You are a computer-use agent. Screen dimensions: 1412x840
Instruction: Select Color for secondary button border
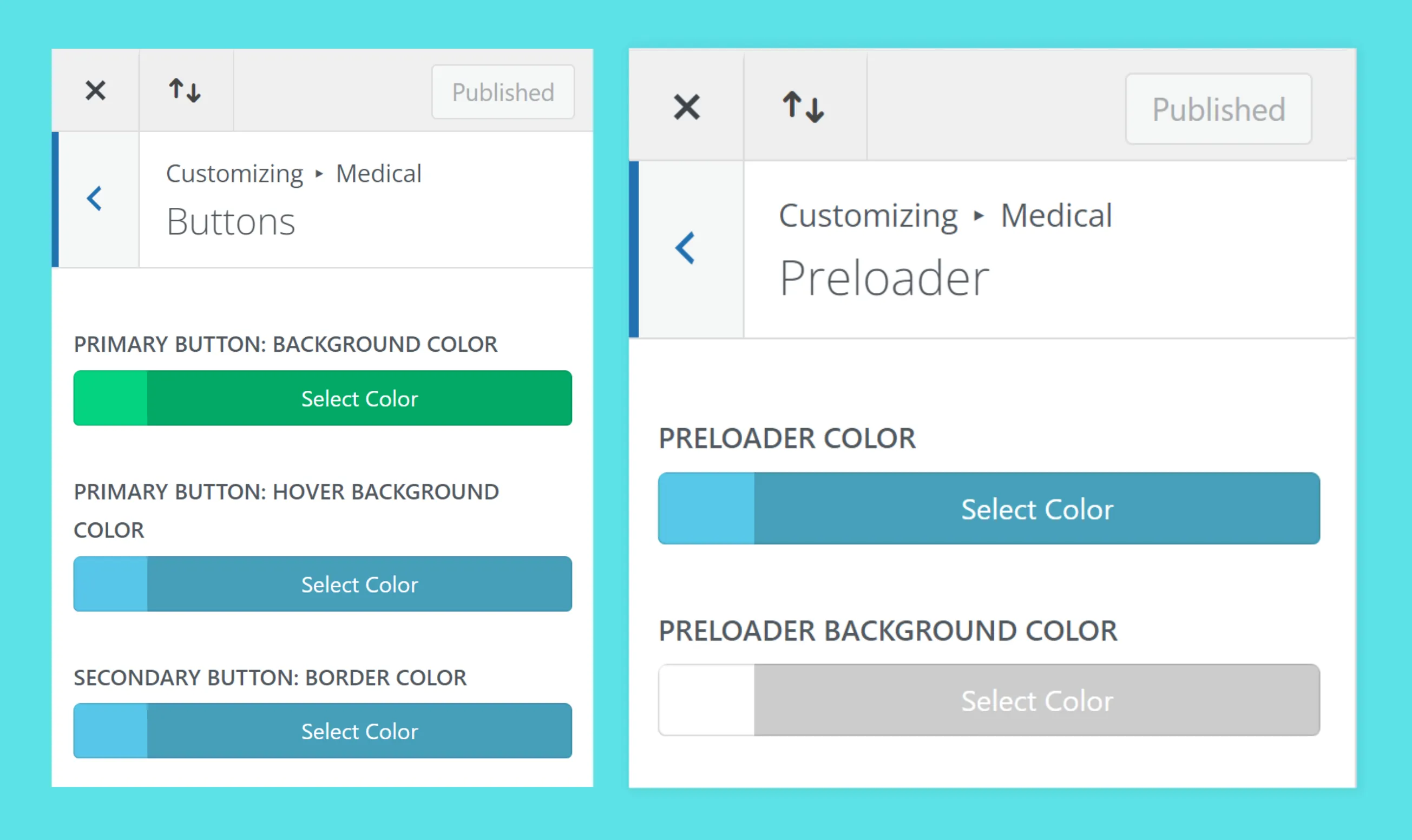(359, 731)
